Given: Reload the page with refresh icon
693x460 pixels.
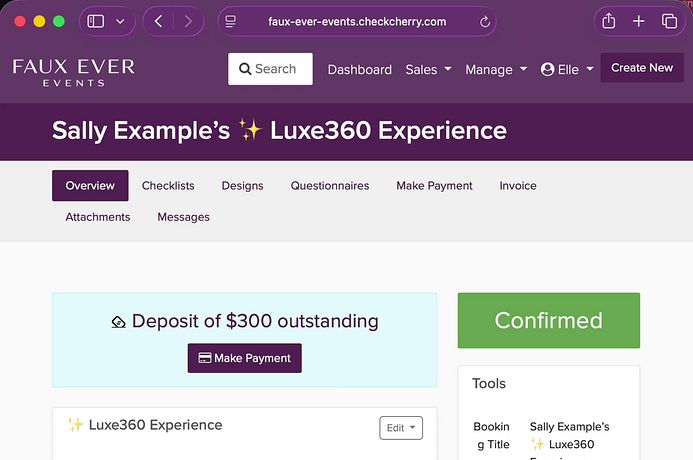Looking at the screenshot, I should [x=486, y=21].
